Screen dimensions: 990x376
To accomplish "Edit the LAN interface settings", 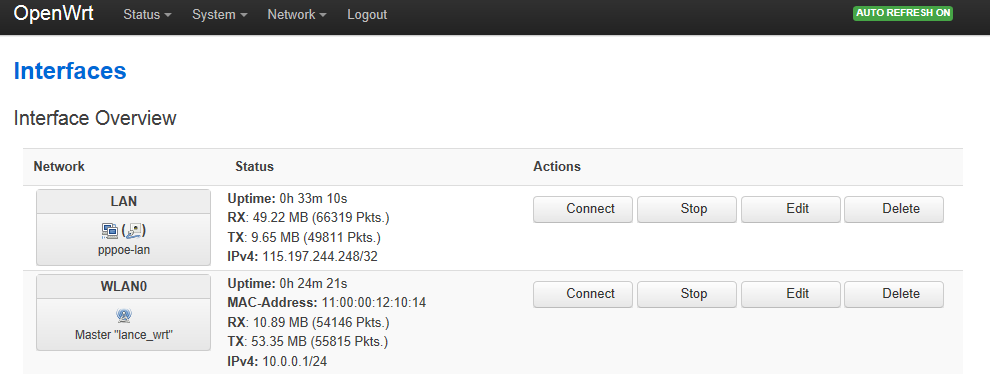I will (790, 209).
